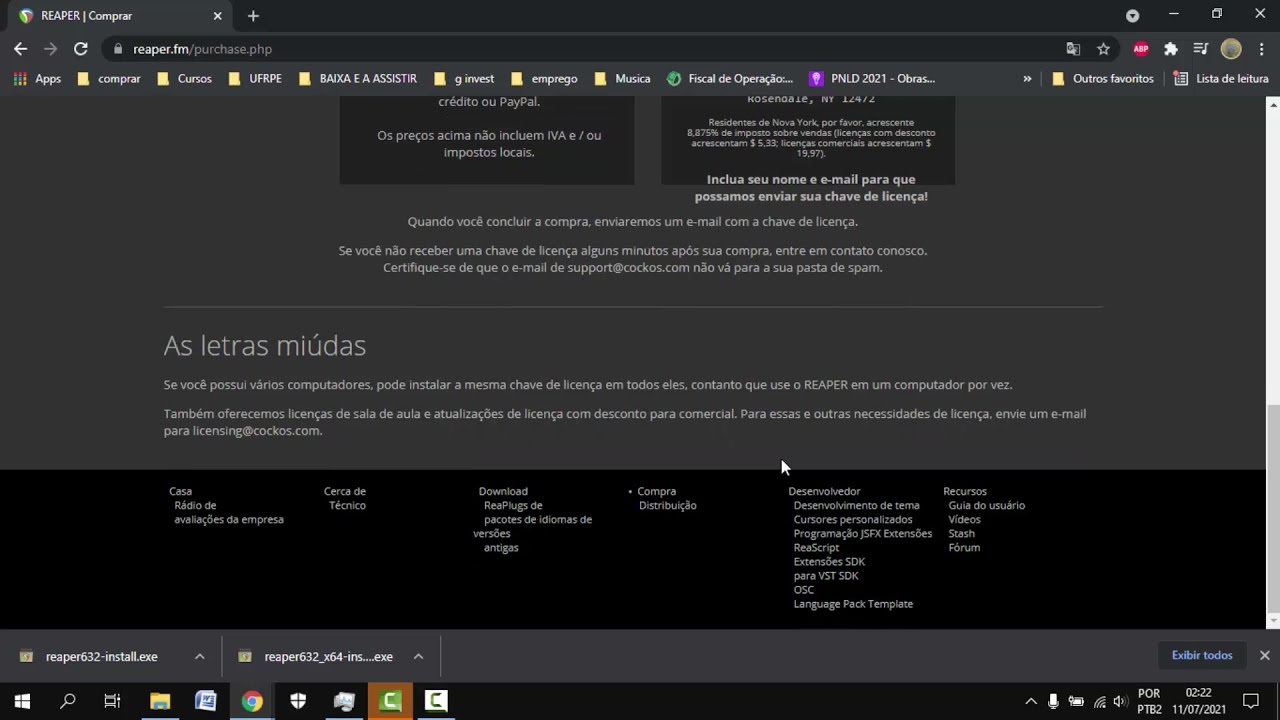Open the Google Translate page icon

tap(1073, 48)
